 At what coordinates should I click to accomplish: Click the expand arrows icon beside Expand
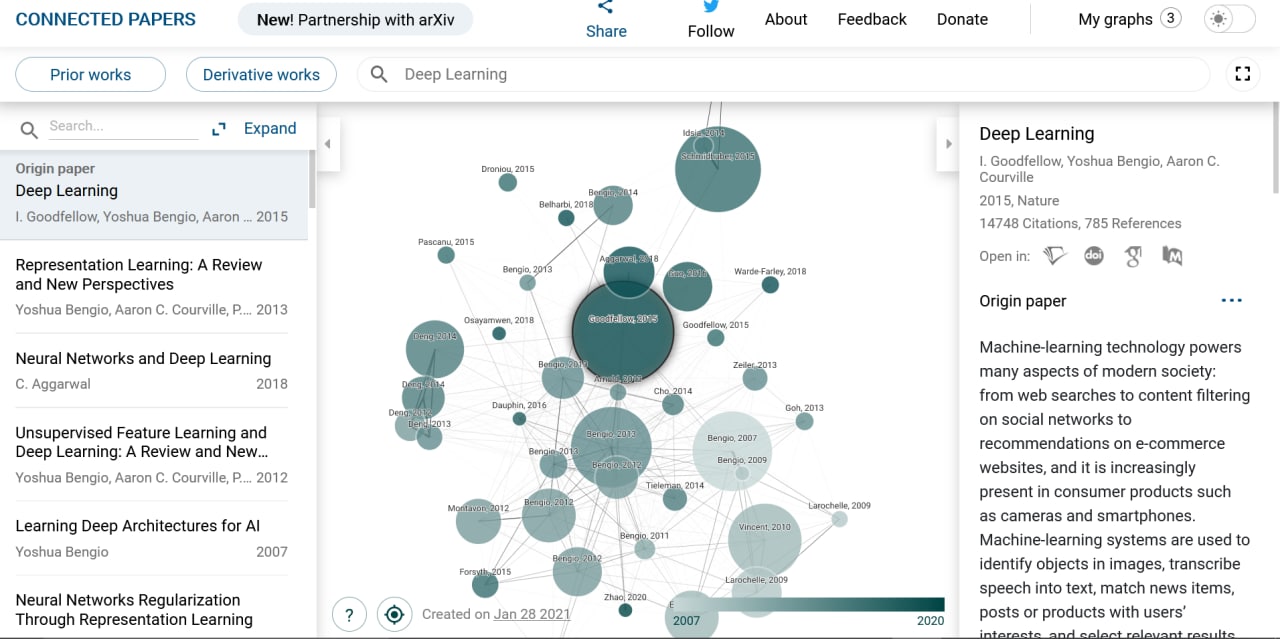click(x=219, y=129)
